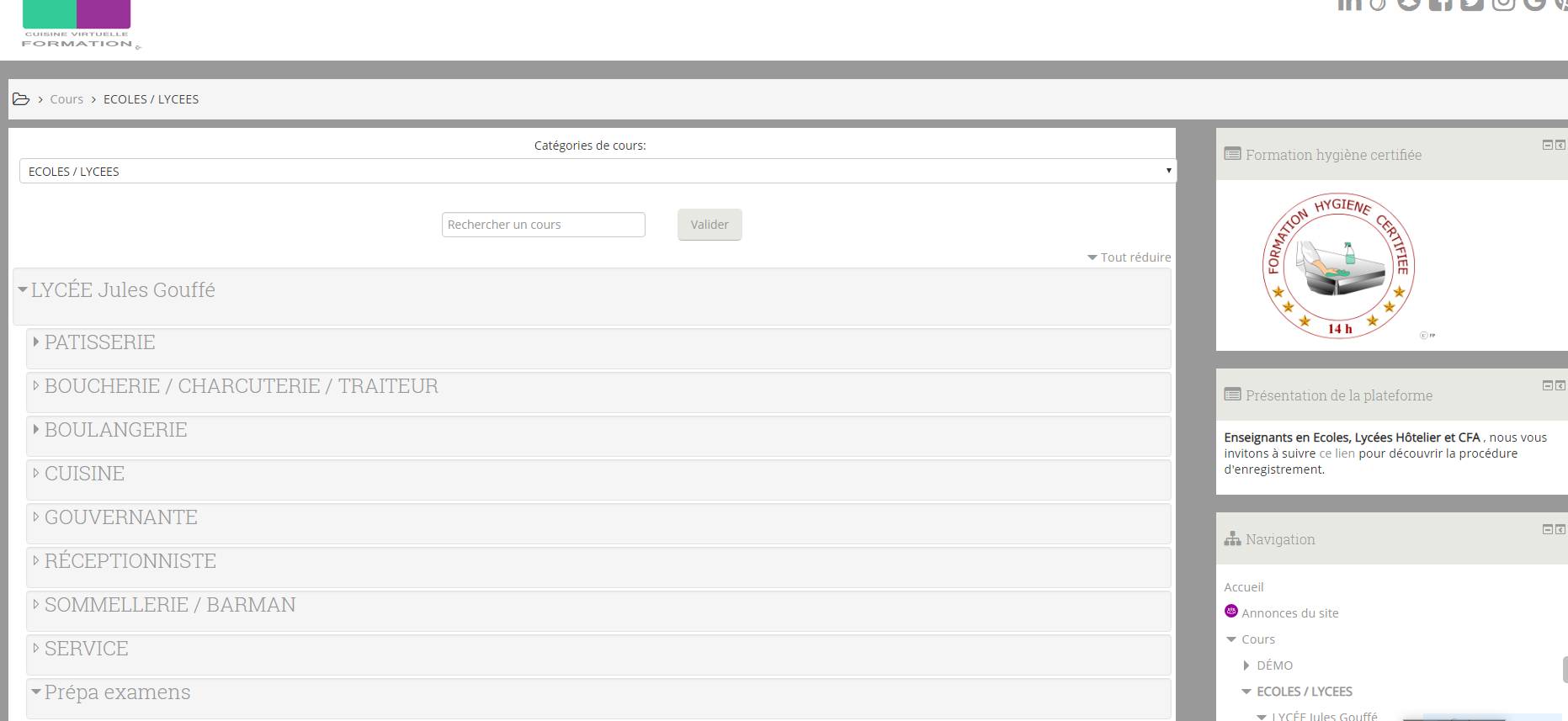1568x721 pixels.
Task: Hide the Présentation de la plateforme block
Action: (1547, 385)
